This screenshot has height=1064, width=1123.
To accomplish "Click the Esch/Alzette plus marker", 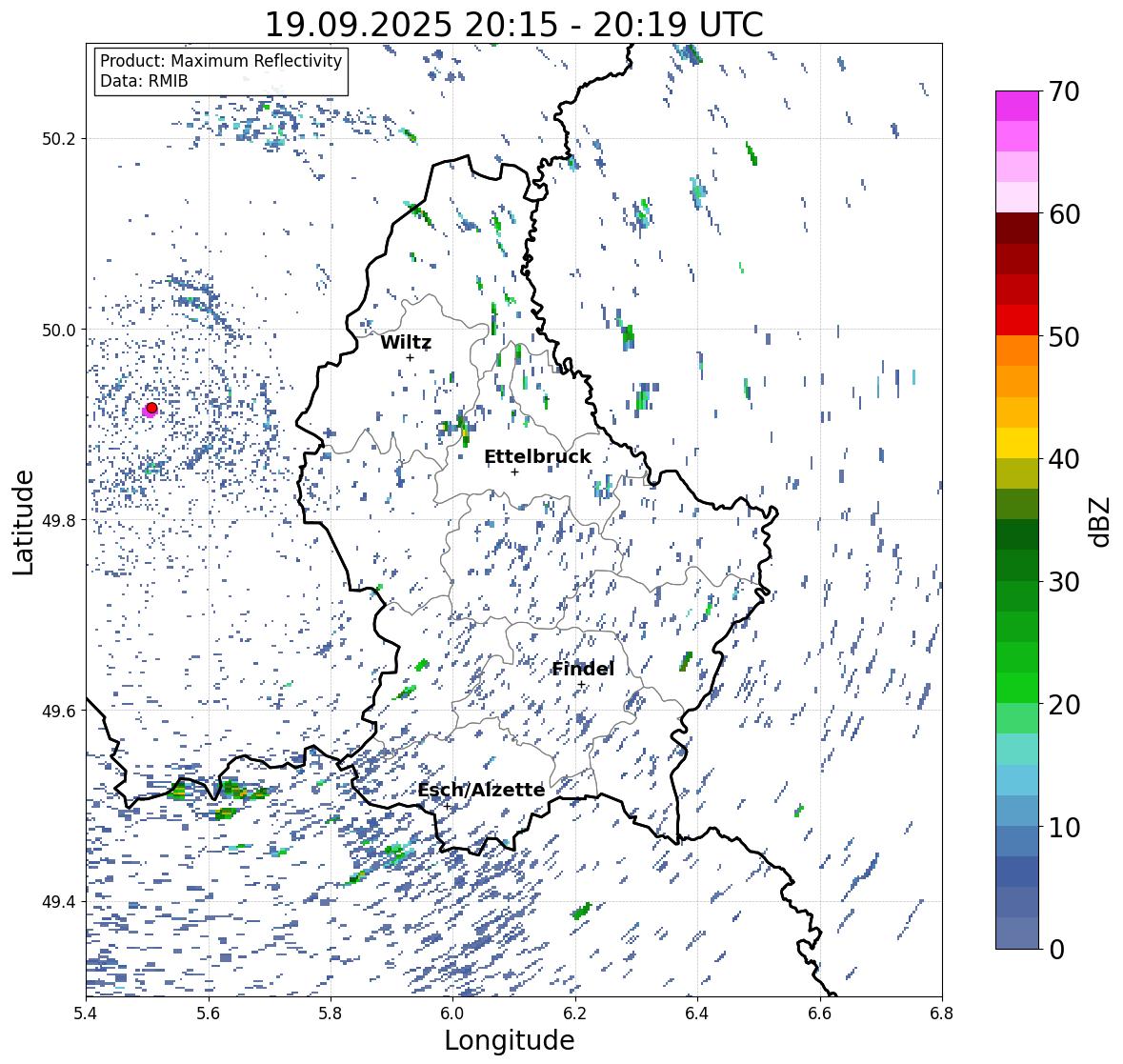I will [x=448, y=806].
